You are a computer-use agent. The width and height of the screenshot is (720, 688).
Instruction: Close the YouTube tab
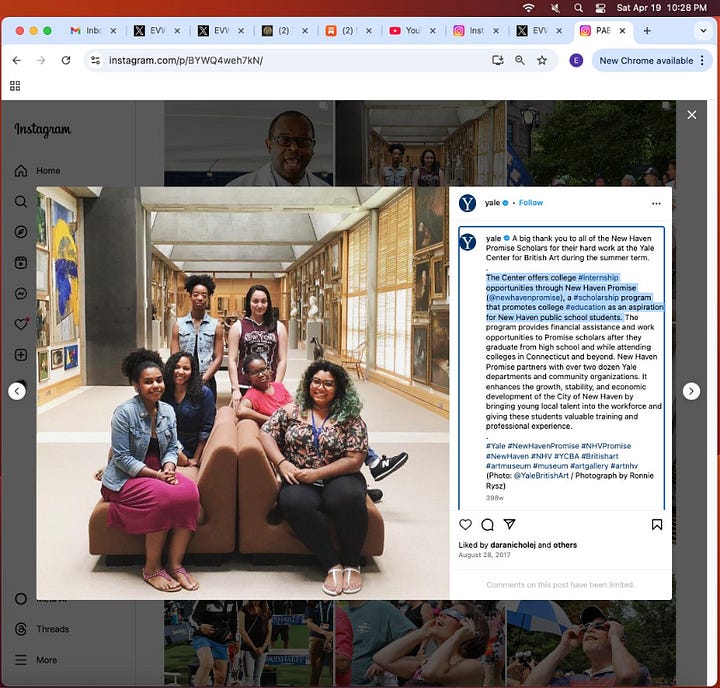point(433,31)
